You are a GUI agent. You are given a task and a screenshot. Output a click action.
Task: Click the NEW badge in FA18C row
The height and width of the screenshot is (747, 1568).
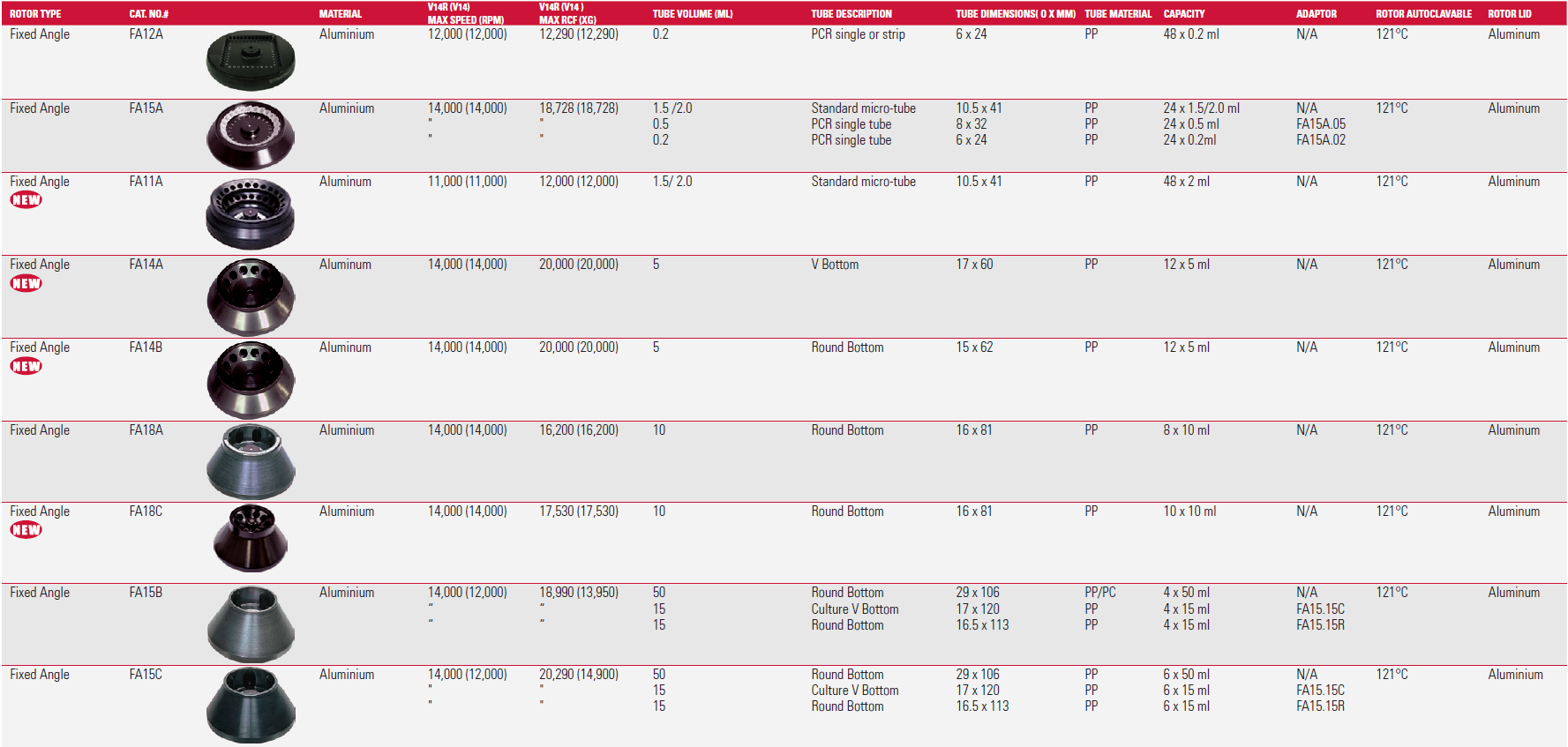26,530
